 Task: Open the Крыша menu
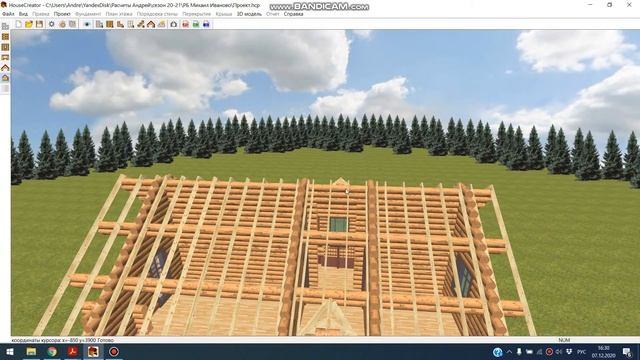pyautogui.click(x=224, y=14)
